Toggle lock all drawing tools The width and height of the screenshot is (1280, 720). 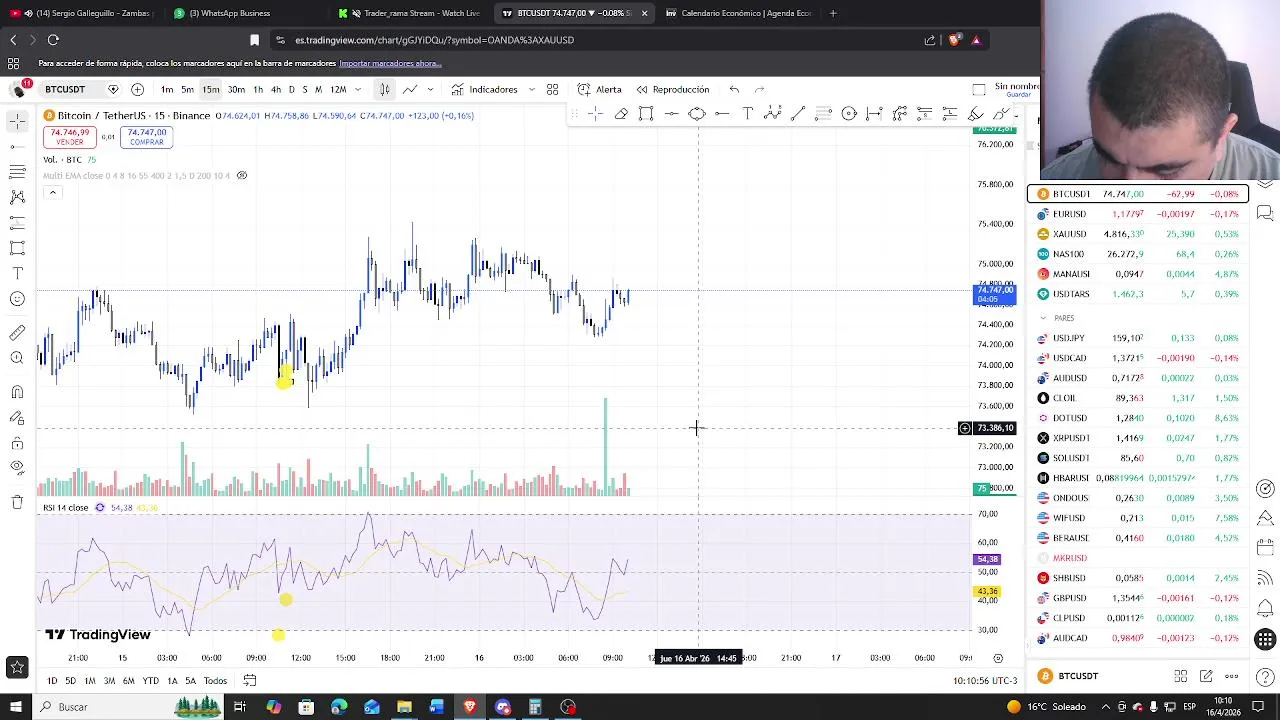point(17,443)
